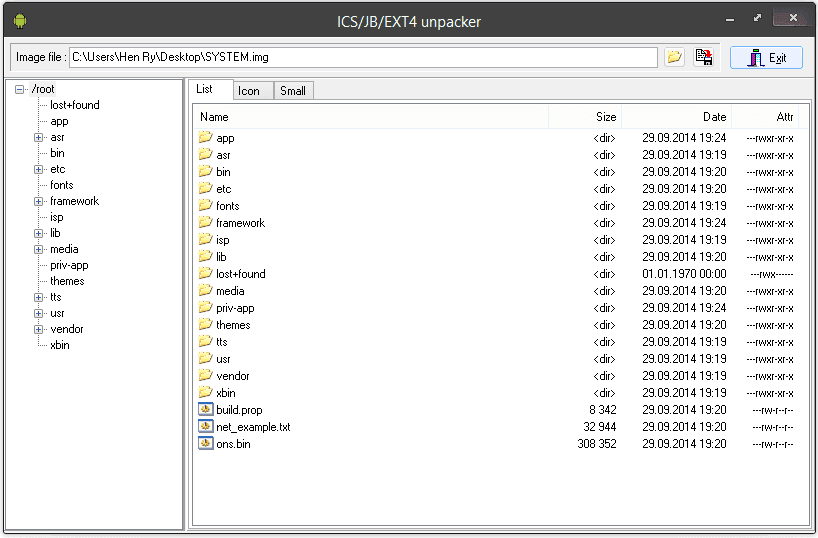Click the Exit button
The height and width of the screenshot is (538, 818).
click(x=766, y=57)
